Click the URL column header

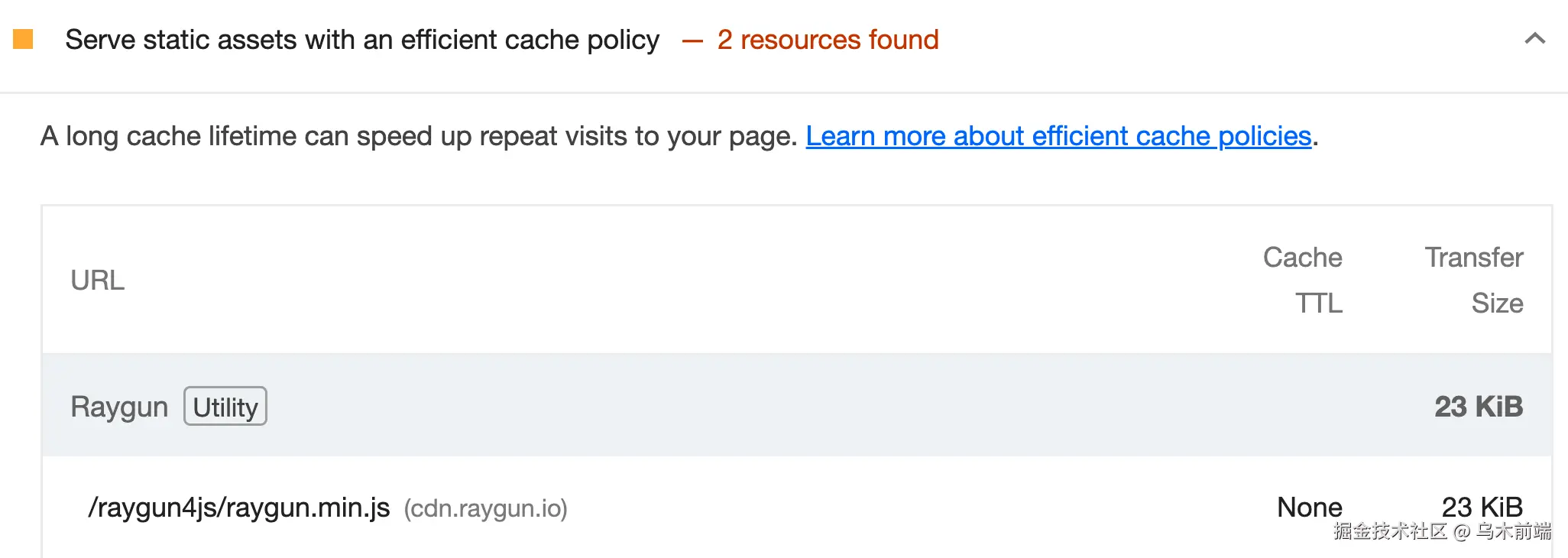click(97, 281)
